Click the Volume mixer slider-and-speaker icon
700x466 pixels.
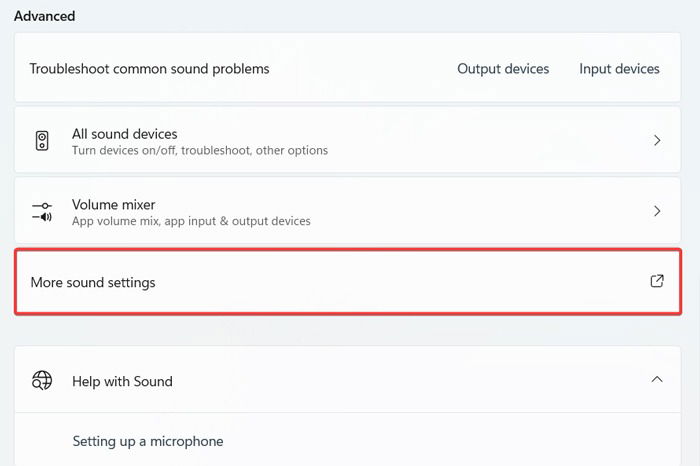pyautogui.click(x=42, y=211)
